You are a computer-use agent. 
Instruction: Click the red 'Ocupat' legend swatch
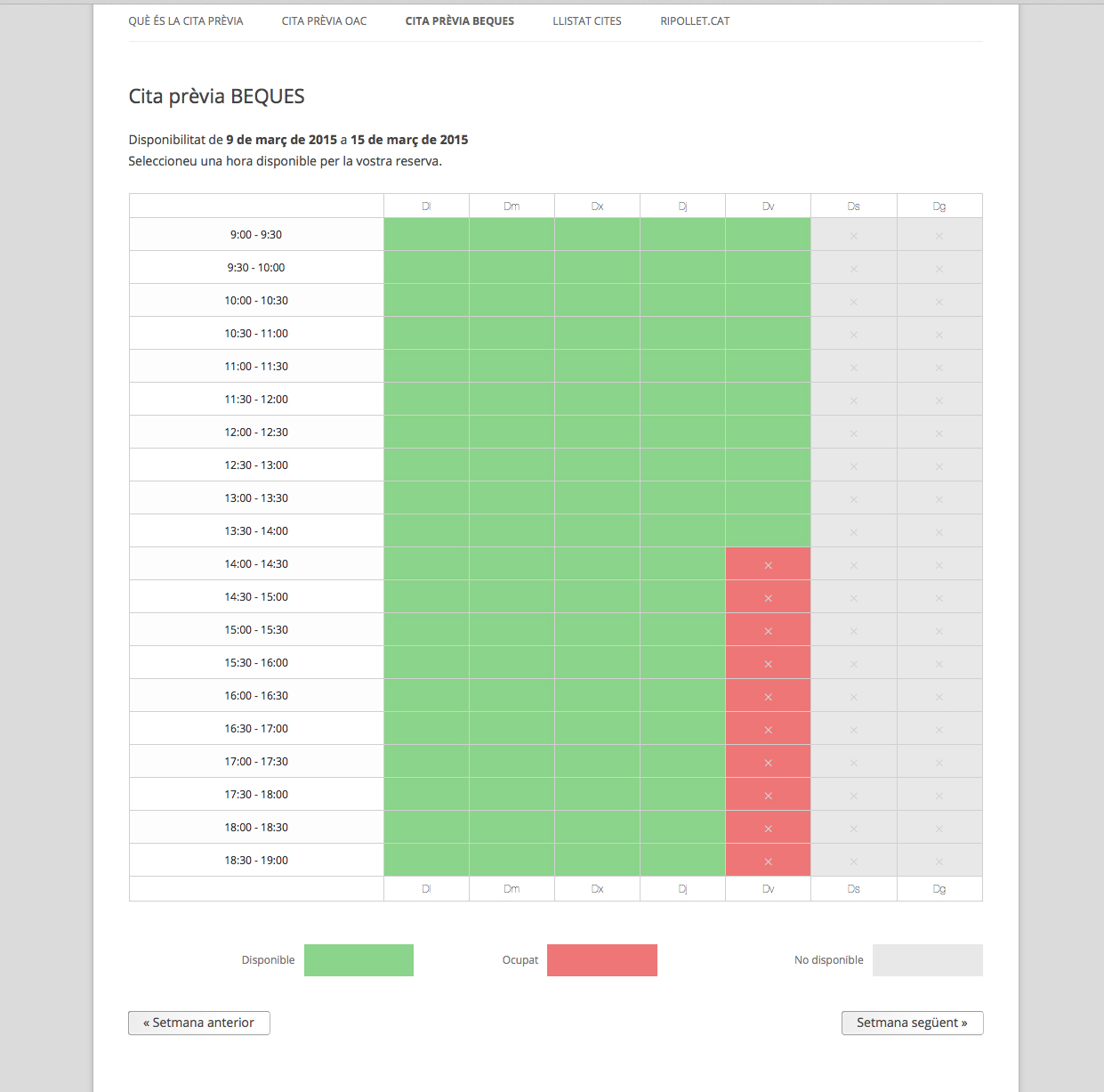[601, 960]
